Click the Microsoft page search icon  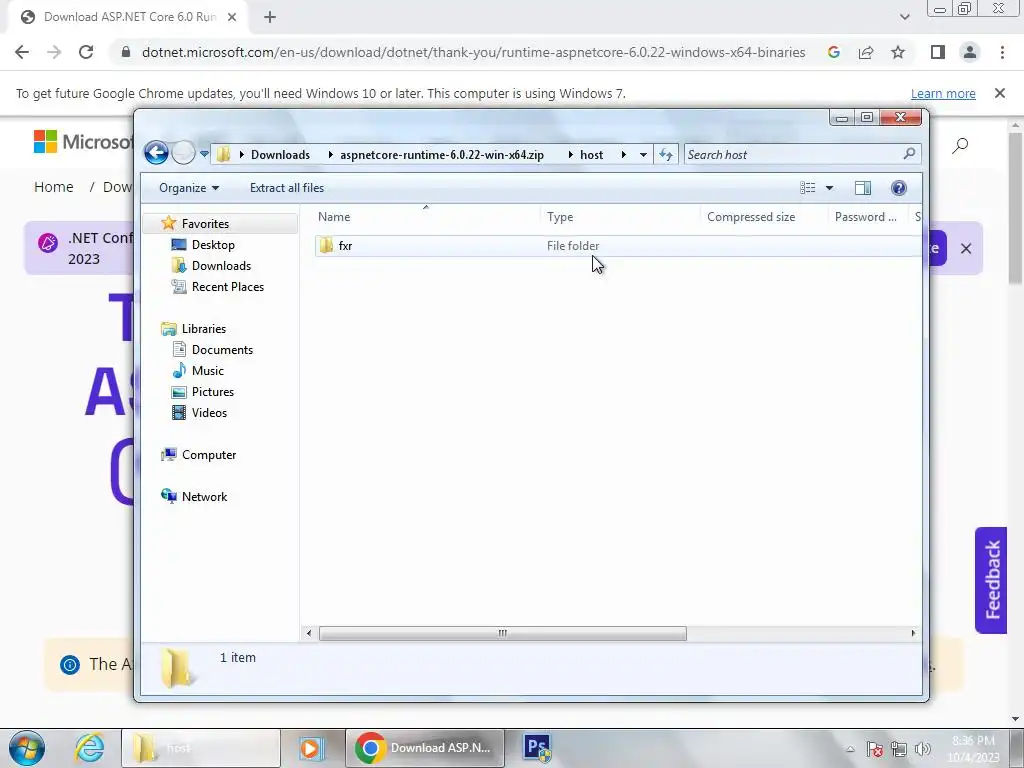[x=959, y=146]
